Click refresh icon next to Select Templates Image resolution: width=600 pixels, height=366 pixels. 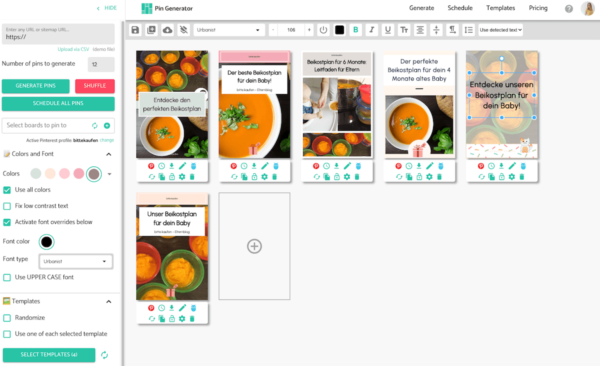pos(104,355)
